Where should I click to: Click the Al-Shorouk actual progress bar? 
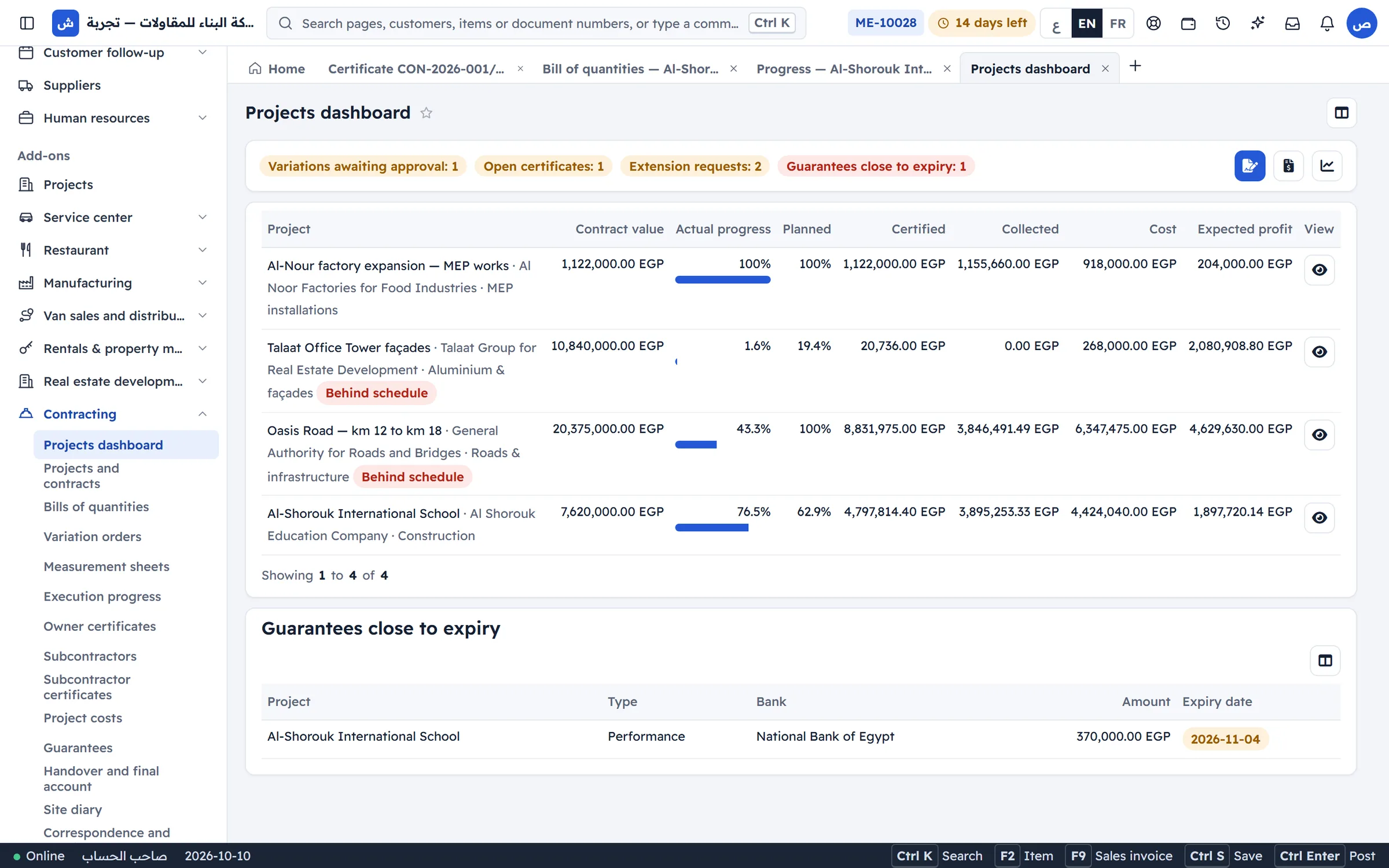(711, 528)
